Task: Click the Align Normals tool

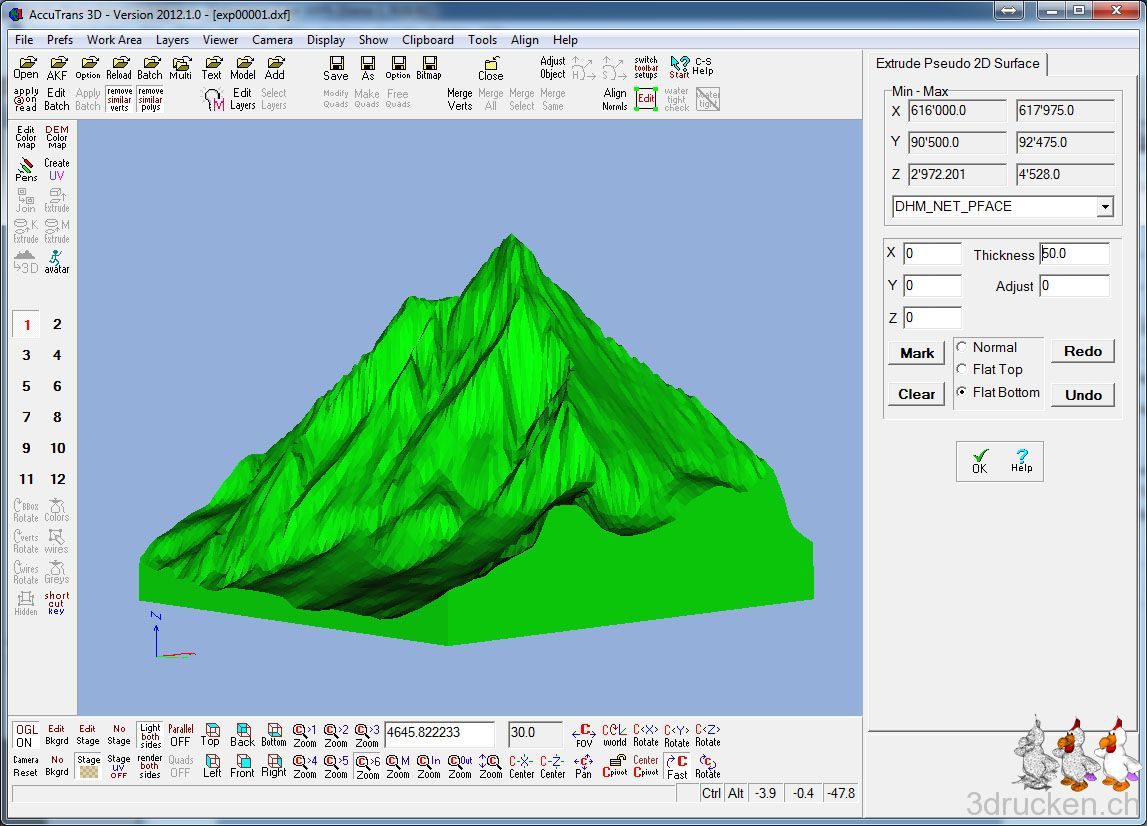Action: 614,99
